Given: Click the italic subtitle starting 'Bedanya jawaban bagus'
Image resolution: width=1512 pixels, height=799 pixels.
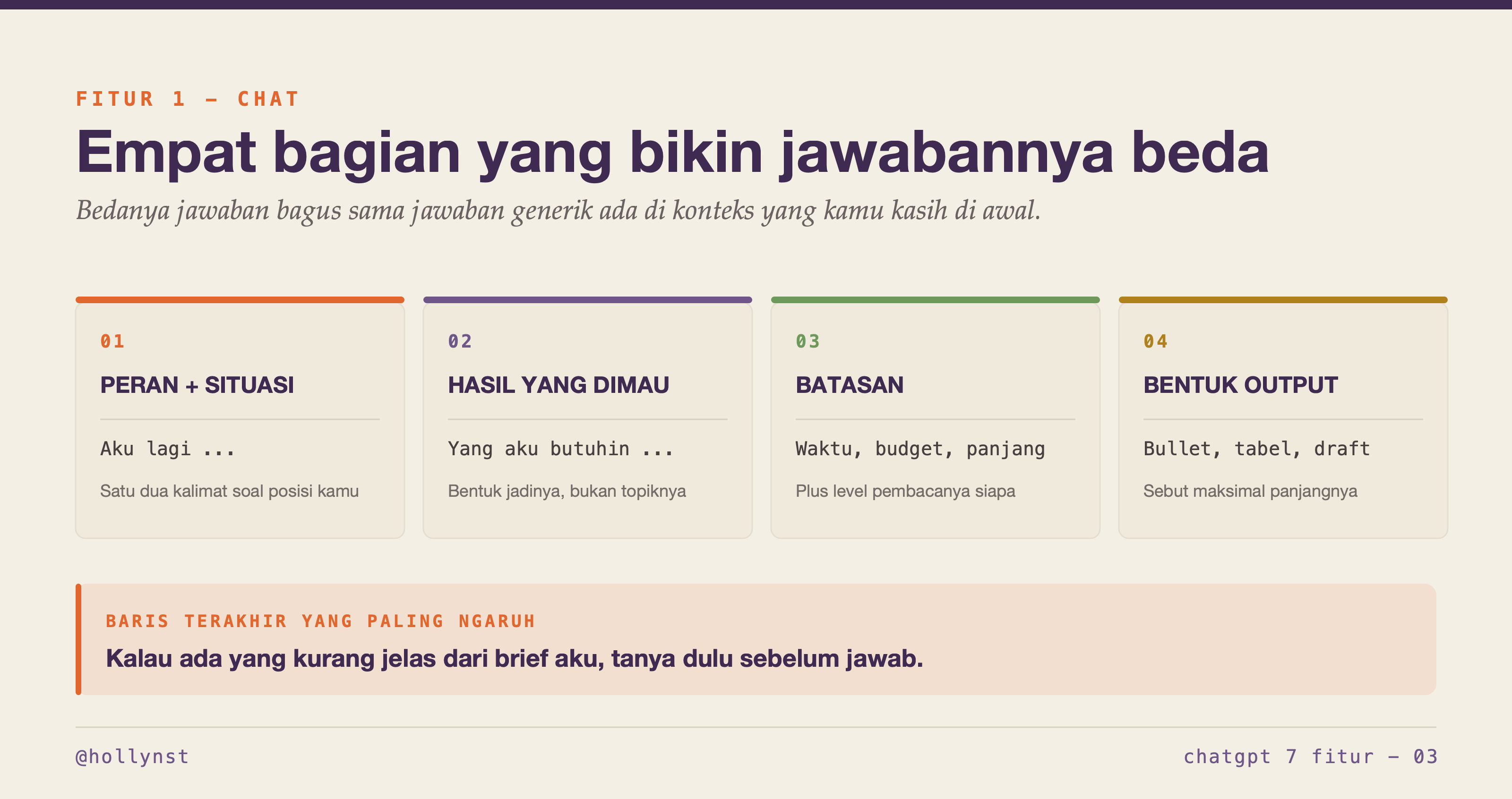Looking at the screenshot, I should 558,211.
